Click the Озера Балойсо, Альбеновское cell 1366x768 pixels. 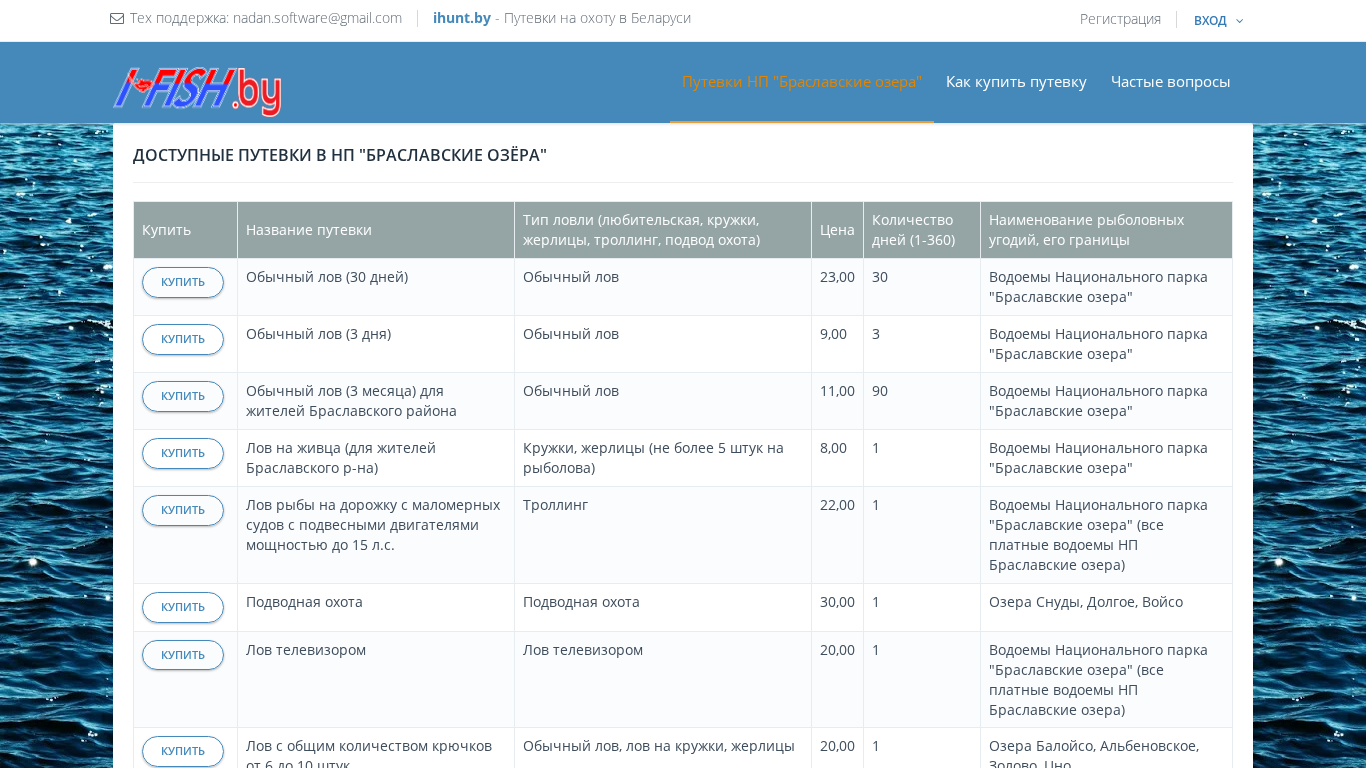tap(1106, 748)
